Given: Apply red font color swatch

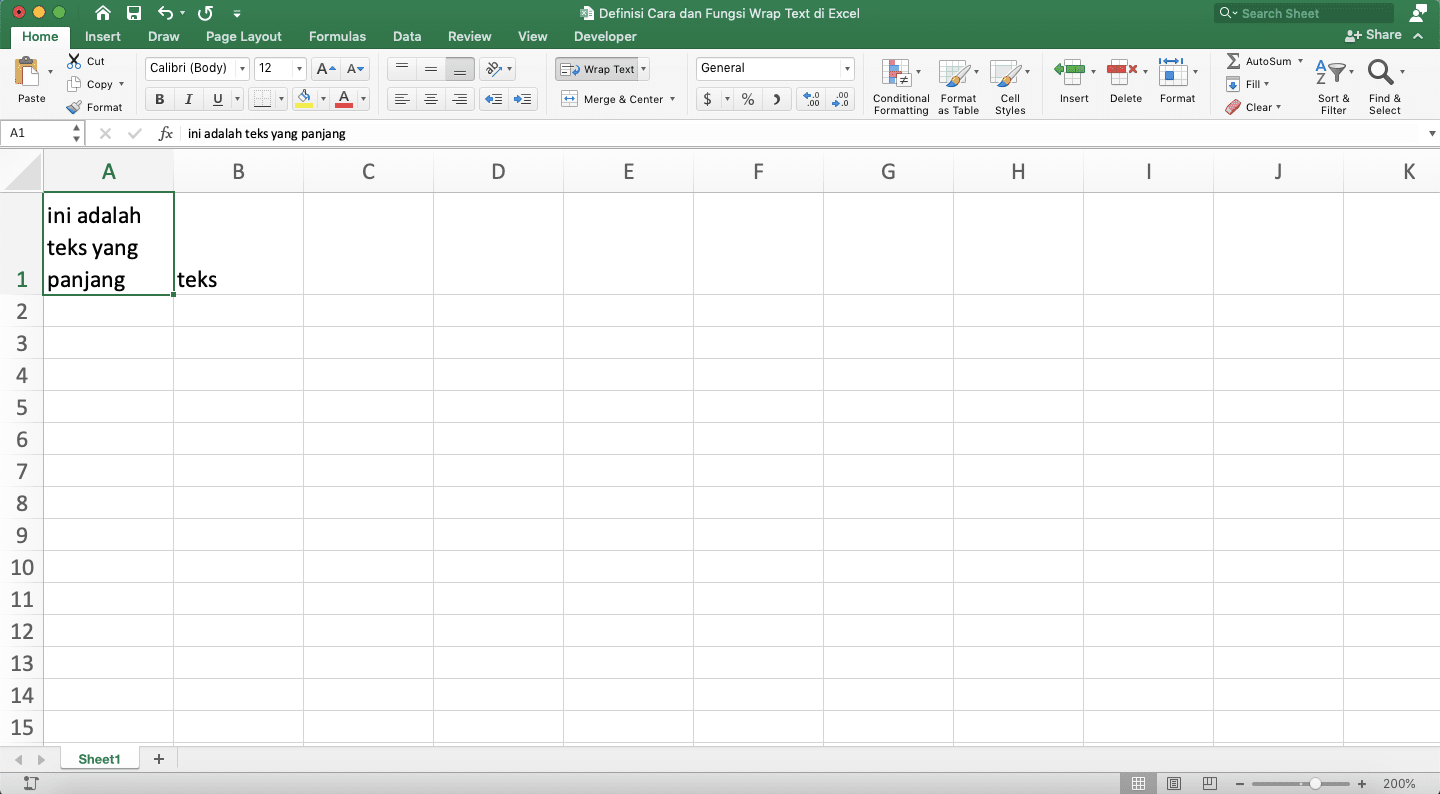Looking at the screenshot, I should tap(344, 99).
